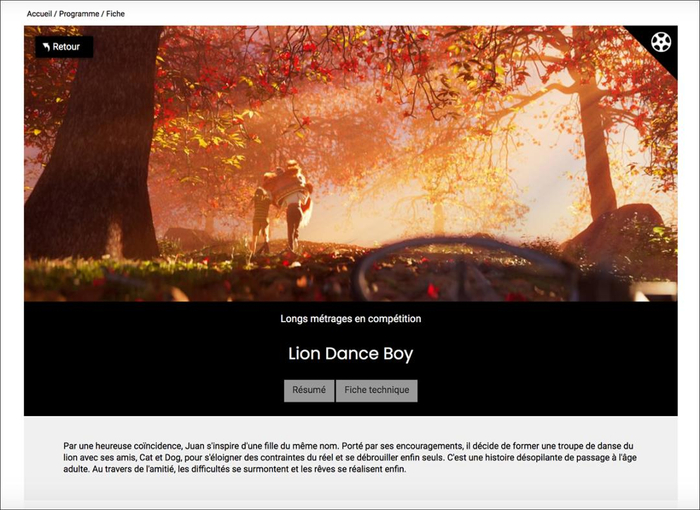Click 'Longs métrages en compétition' label

coord(351,319)
